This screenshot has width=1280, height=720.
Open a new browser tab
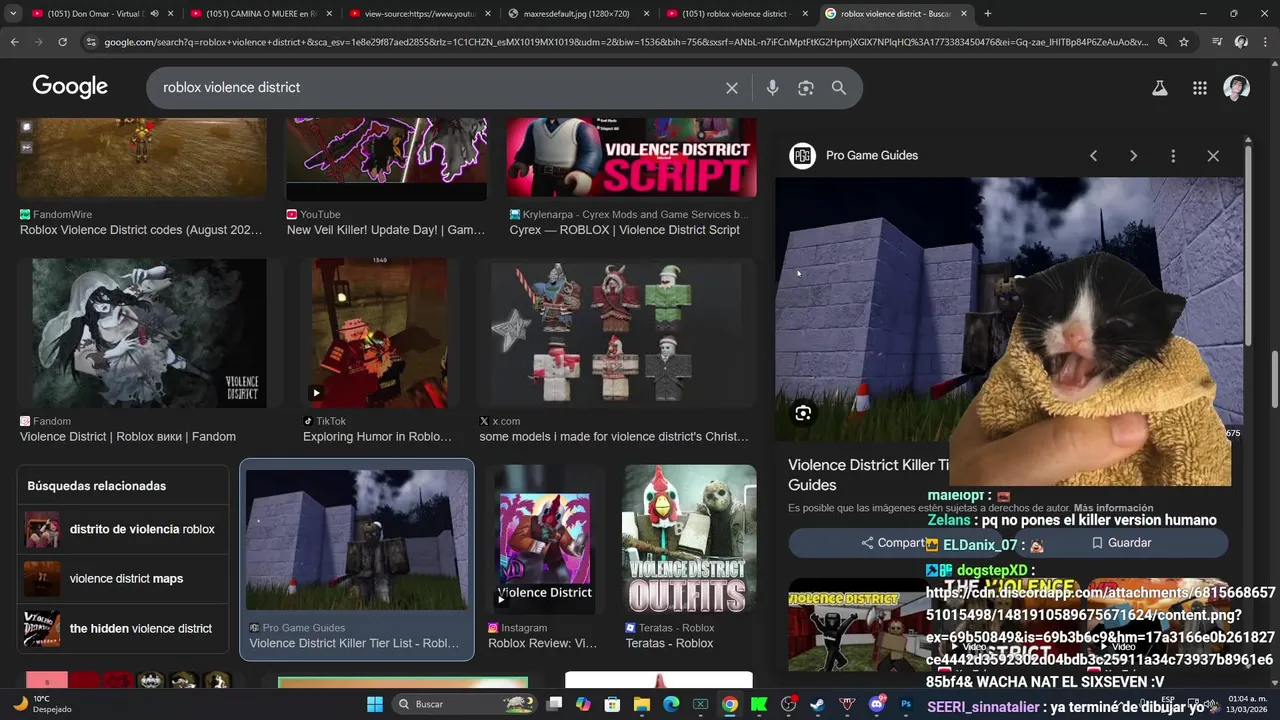(x=988, y=14)
